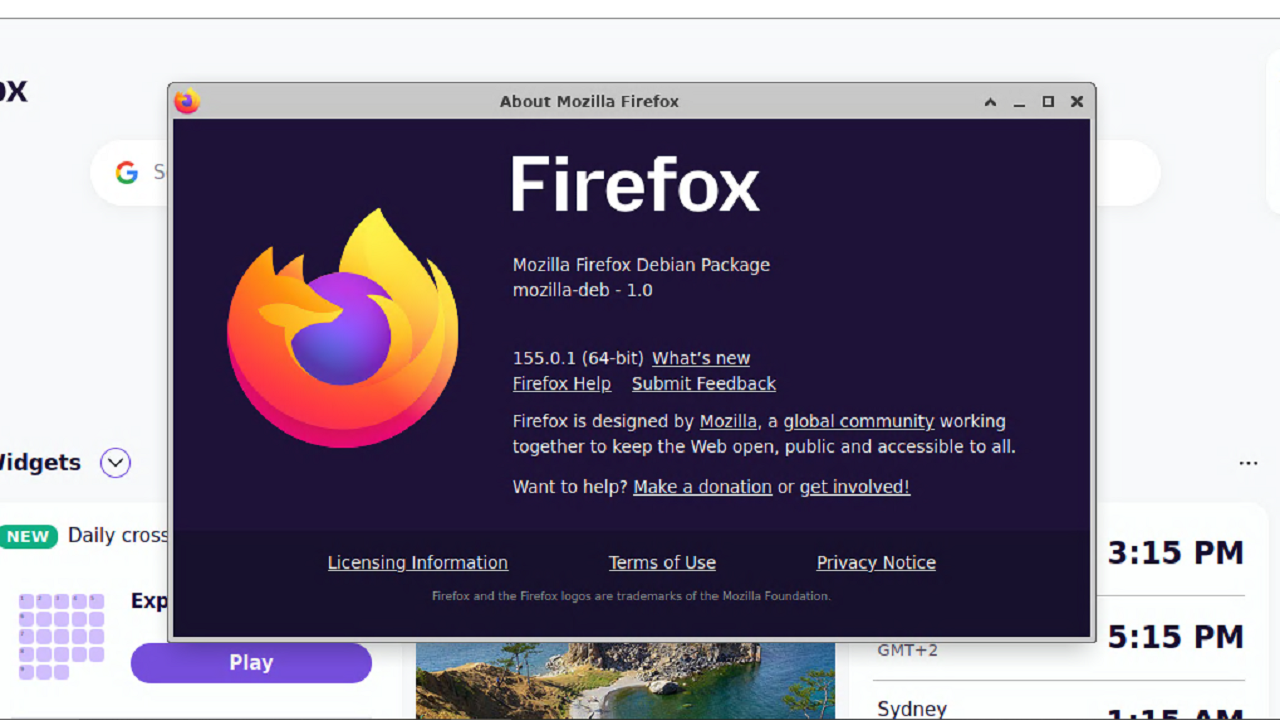Click the "Mozilla Firefox Debian Package" text
This screenshot has height=720, width=1280.
pos(641,265)
